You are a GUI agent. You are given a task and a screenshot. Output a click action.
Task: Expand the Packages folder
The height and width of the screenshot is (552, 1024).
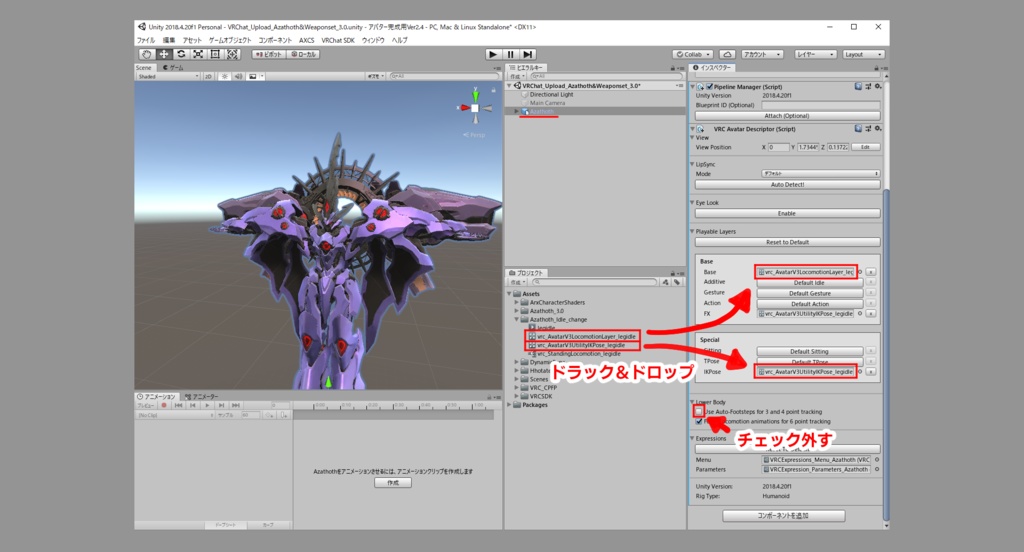pyautogui.click(x=510, y=405)
